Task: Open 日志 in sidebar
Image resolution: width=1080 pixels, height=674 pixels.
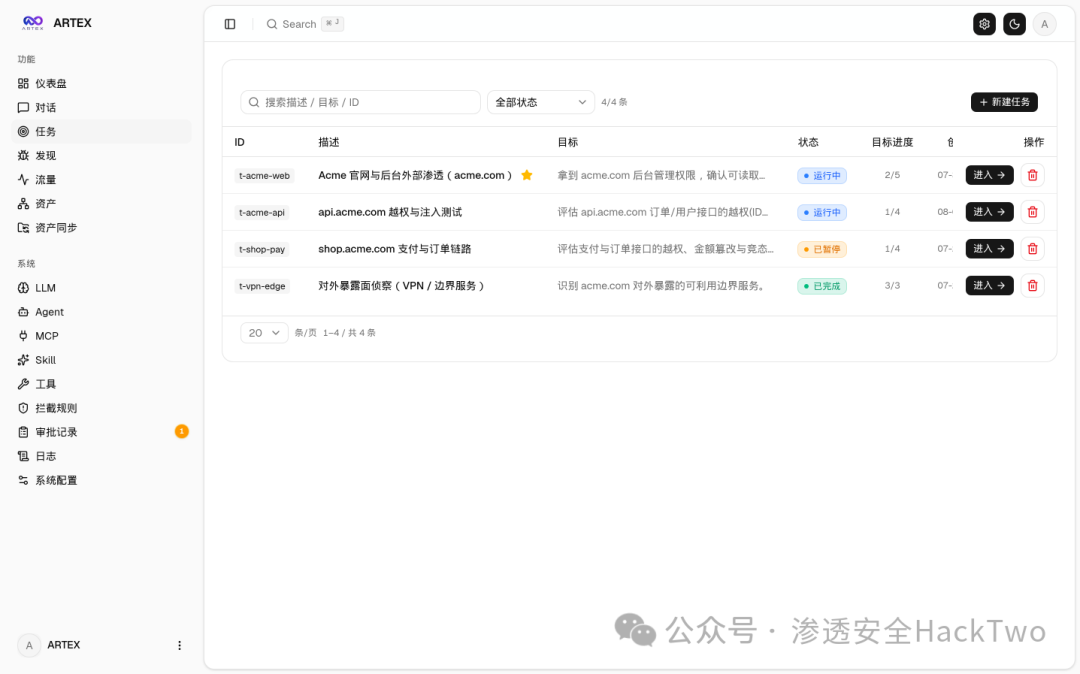Action: coord(101,456)
